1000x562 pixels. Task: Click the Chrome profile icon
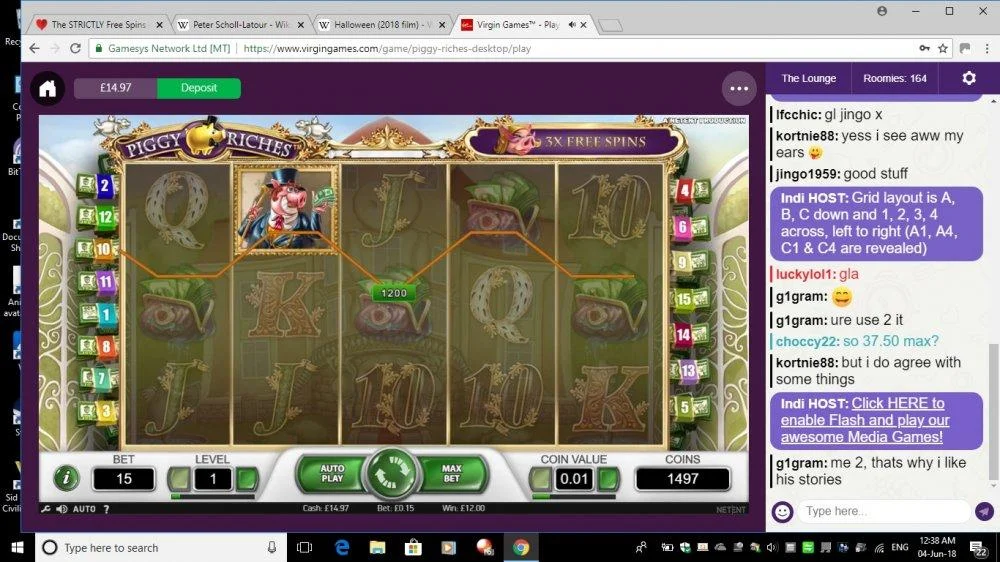coord(882,11)
